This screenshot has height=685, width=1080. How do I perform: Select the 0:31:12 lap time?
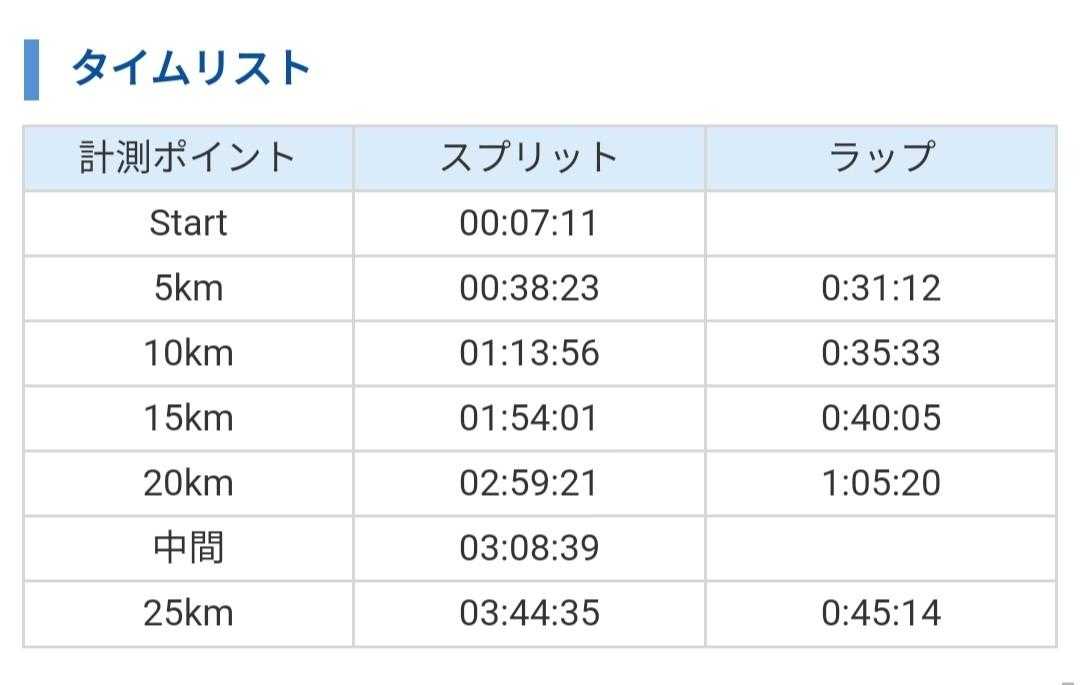[881, 288]
